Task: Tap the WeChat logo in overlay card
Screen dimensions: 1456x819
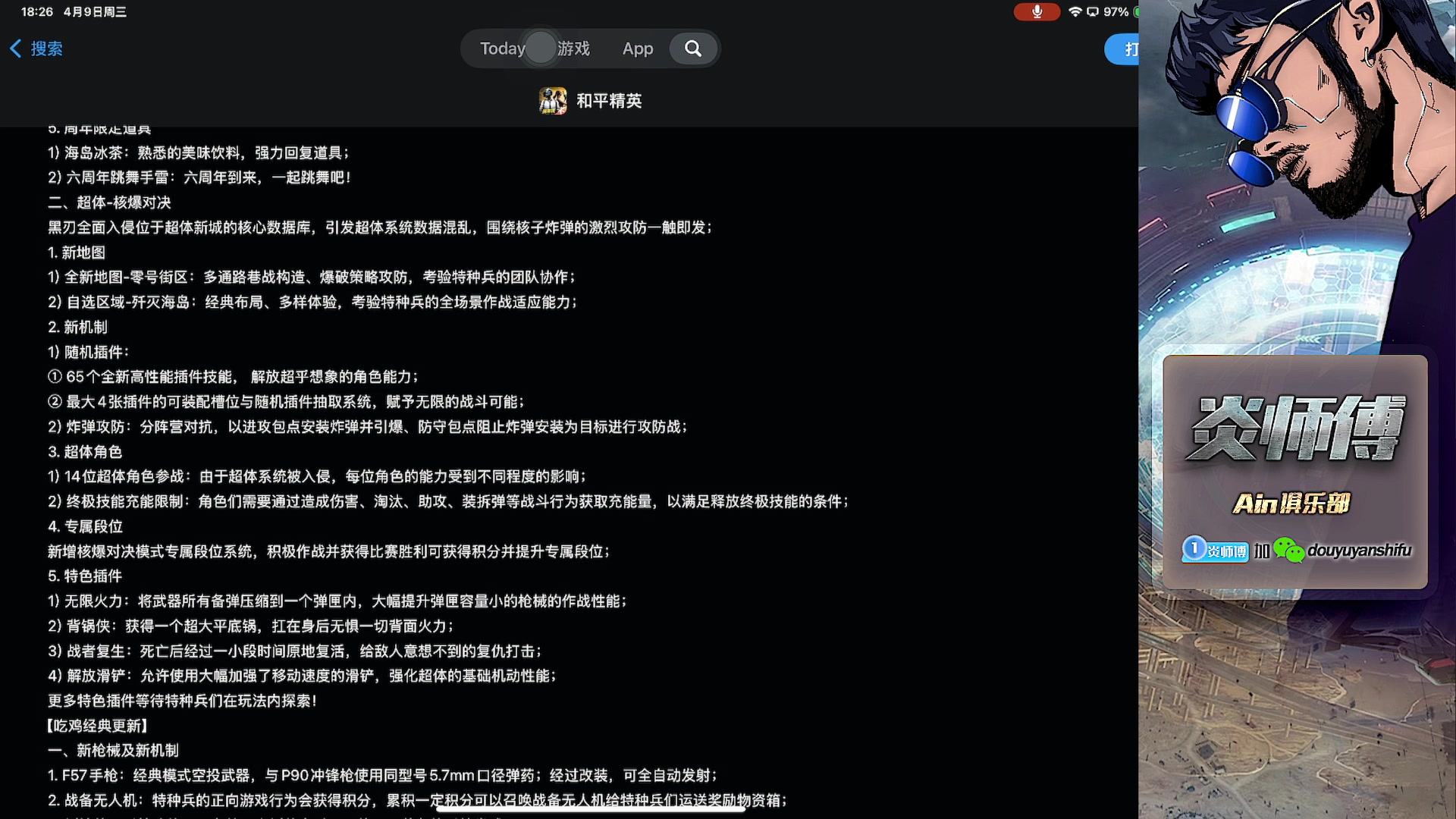Action: [x=1288, y=550]
